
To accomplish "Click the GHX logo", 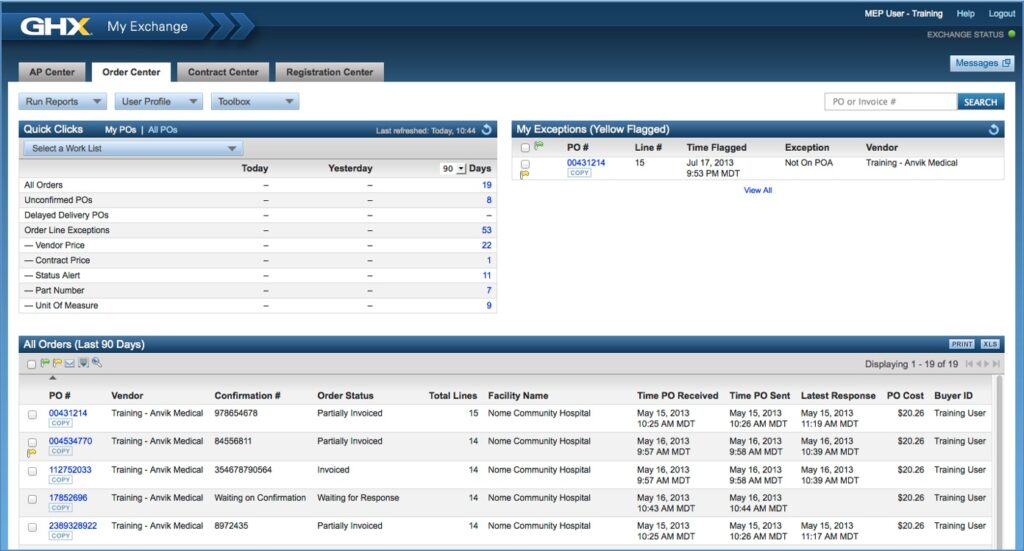I will (55, 26).
